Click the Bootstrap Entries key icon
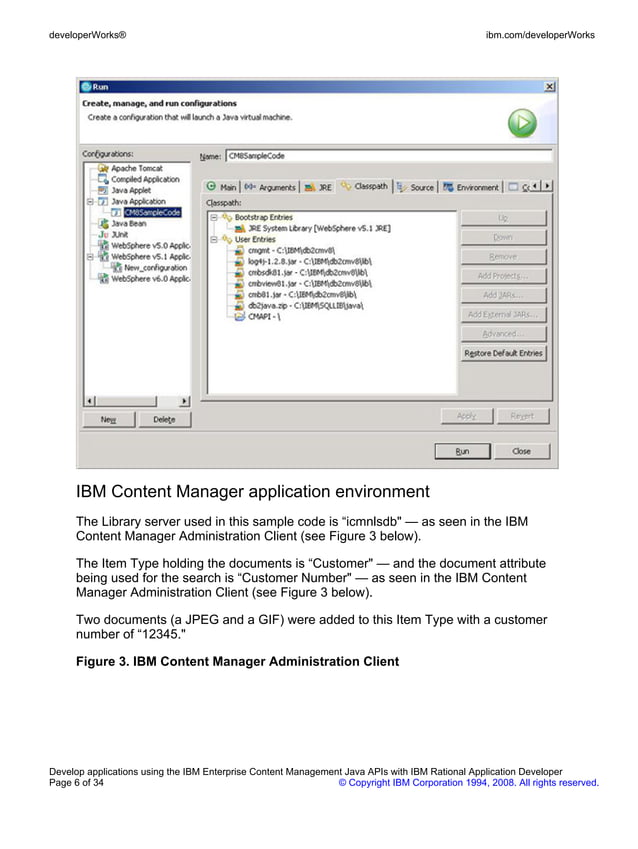 point(227,217)
